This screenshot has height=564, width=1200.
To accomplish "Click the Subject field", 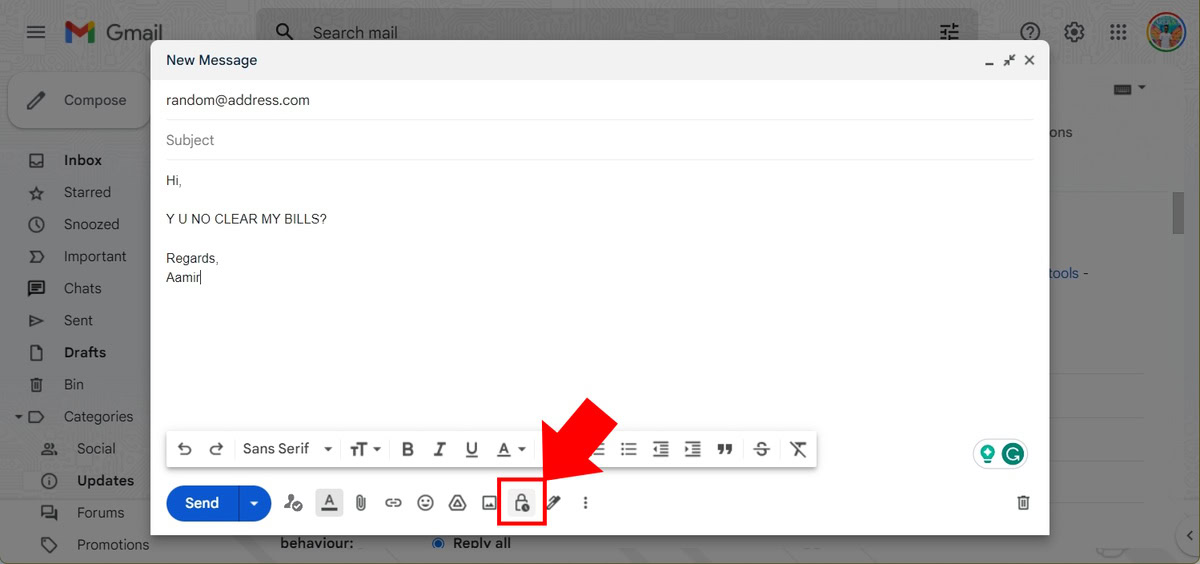I will click(600, 140).
